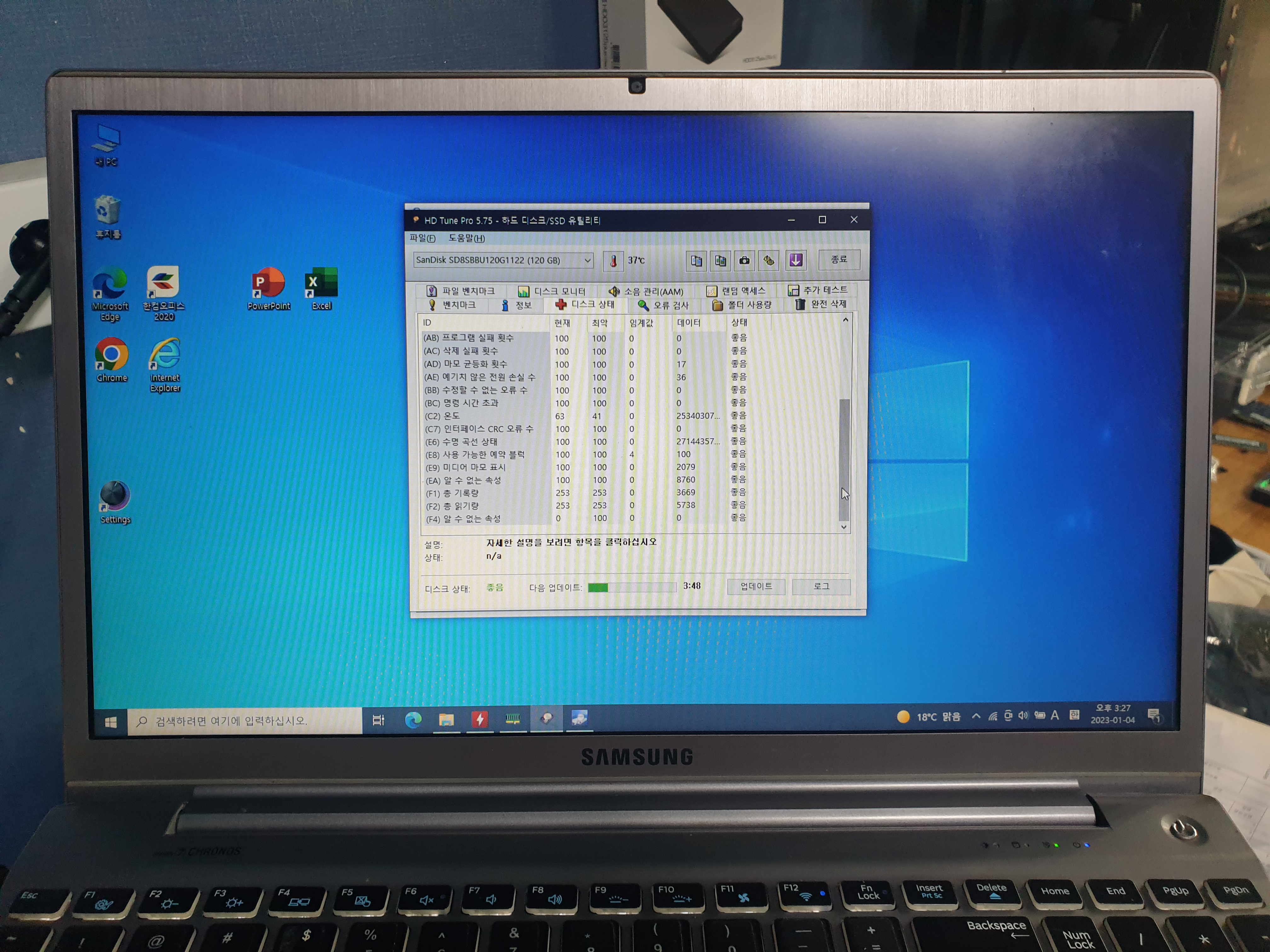Open the volume tray icon
The height and width of the screenshot is (952, 1270).
[1023, 716]
